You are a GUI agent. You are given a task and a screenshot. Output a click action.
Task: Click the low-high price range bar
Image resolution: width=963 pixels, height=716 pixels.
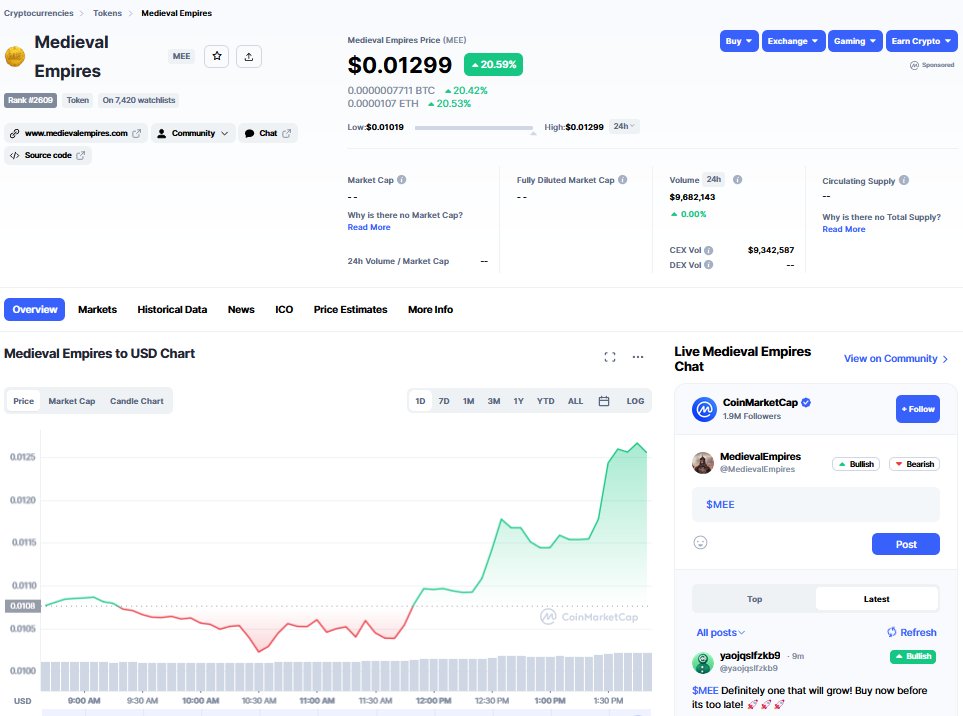[474, 128]
